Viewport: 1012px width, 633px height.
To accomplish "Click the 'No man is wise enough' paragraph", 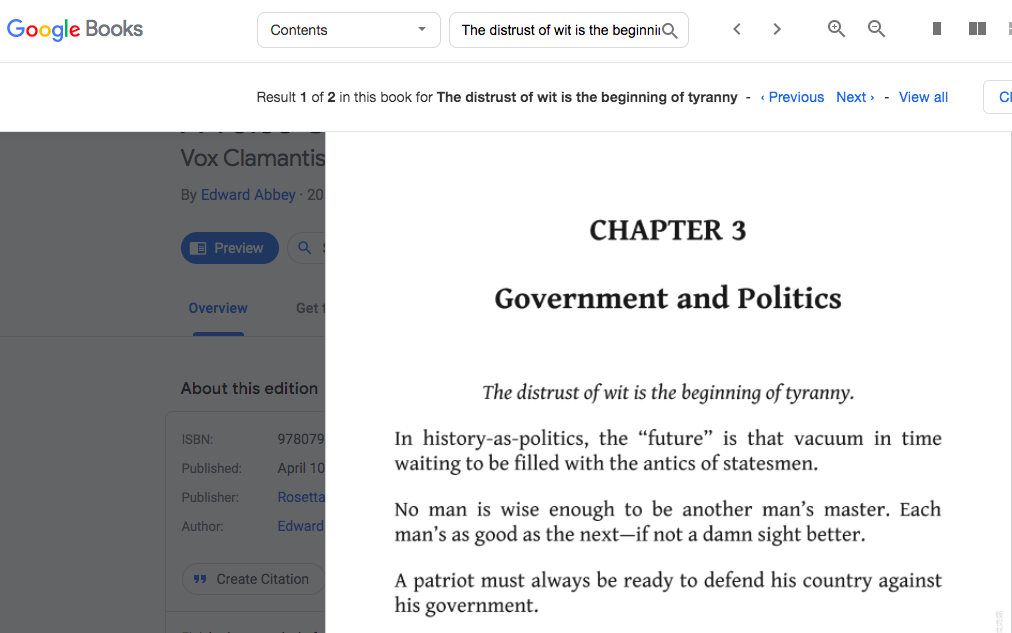I will point(668,521).
